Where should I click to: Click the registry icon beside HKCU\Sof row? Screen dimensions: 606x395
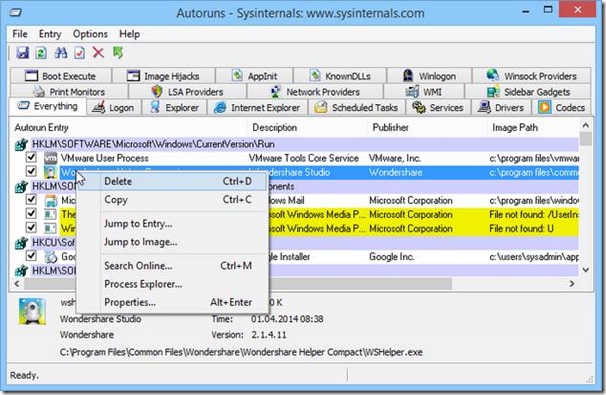[x=21, y=243]
